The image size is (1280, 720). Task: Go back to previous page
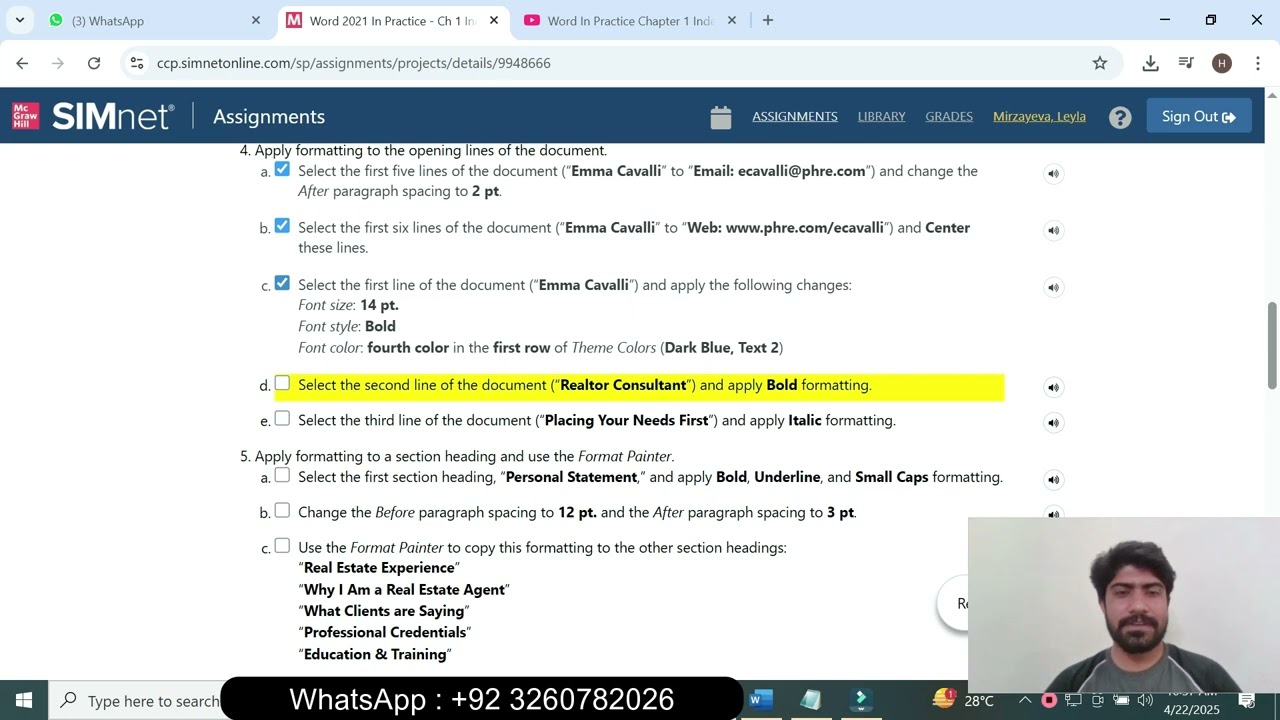22,63
